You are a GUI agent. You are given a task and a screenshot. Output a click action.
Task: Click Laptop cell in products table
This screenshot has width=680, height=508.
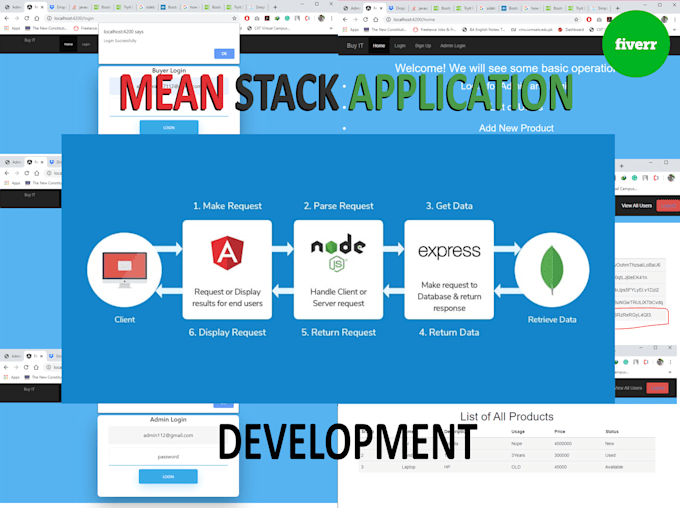[x=409, y=467]
